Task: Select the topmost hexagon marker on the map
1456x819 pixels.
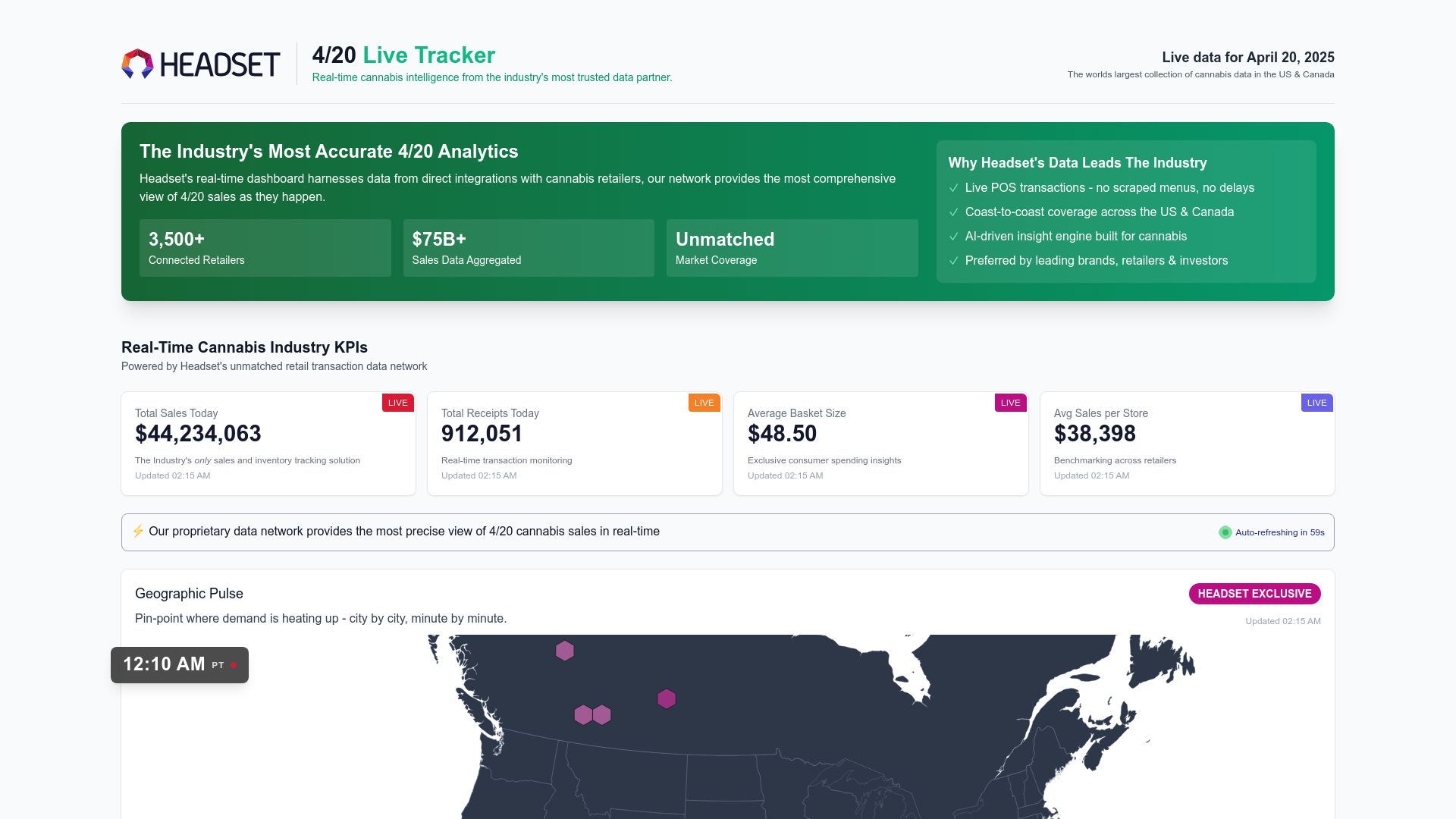Action: (565, 651)
